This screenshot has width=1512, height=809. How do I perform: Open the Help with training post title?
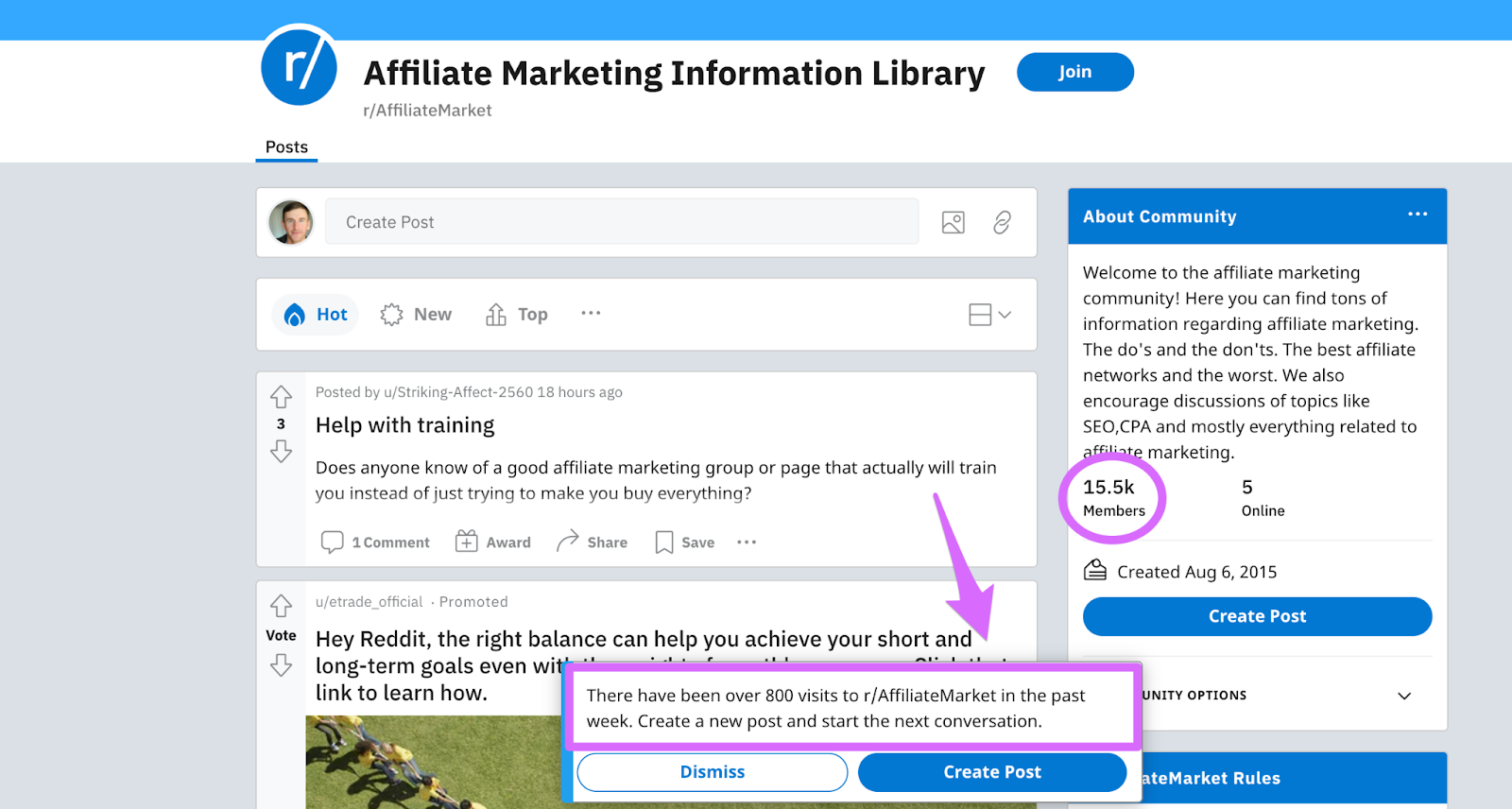(x=405, y=425)
